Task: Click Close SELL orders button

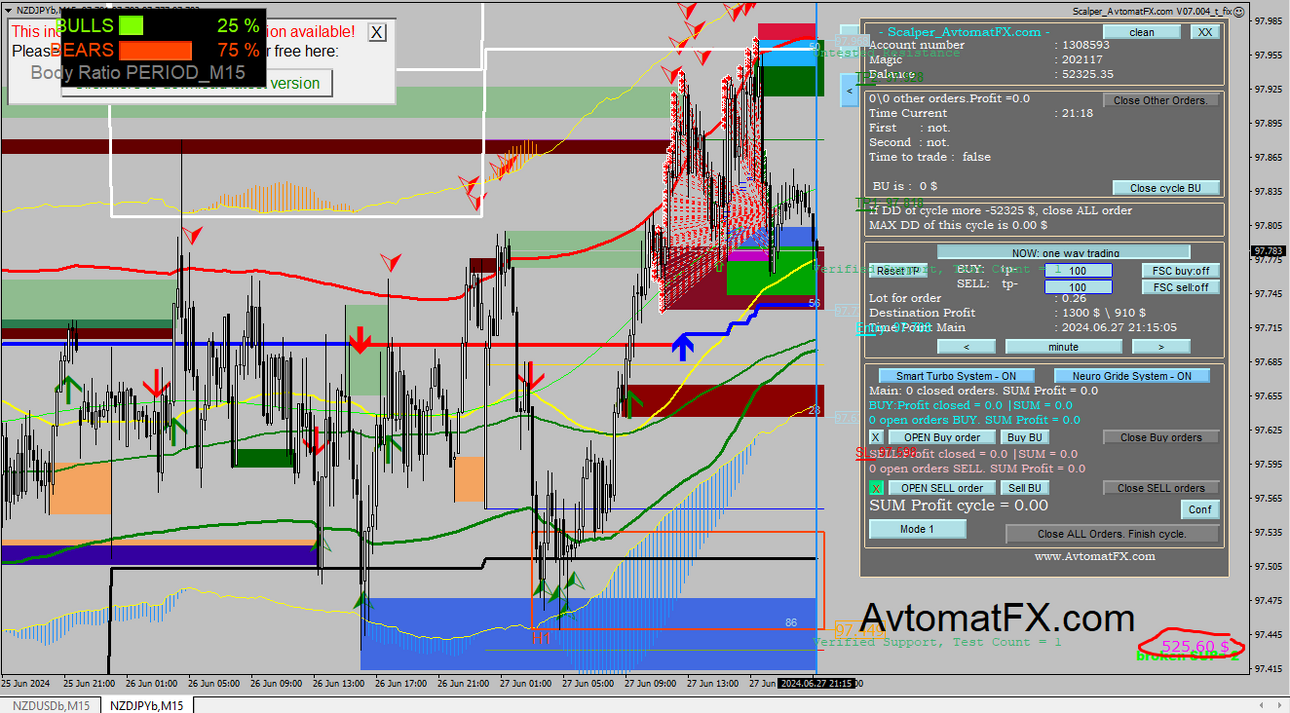Action: point(1161,488)
